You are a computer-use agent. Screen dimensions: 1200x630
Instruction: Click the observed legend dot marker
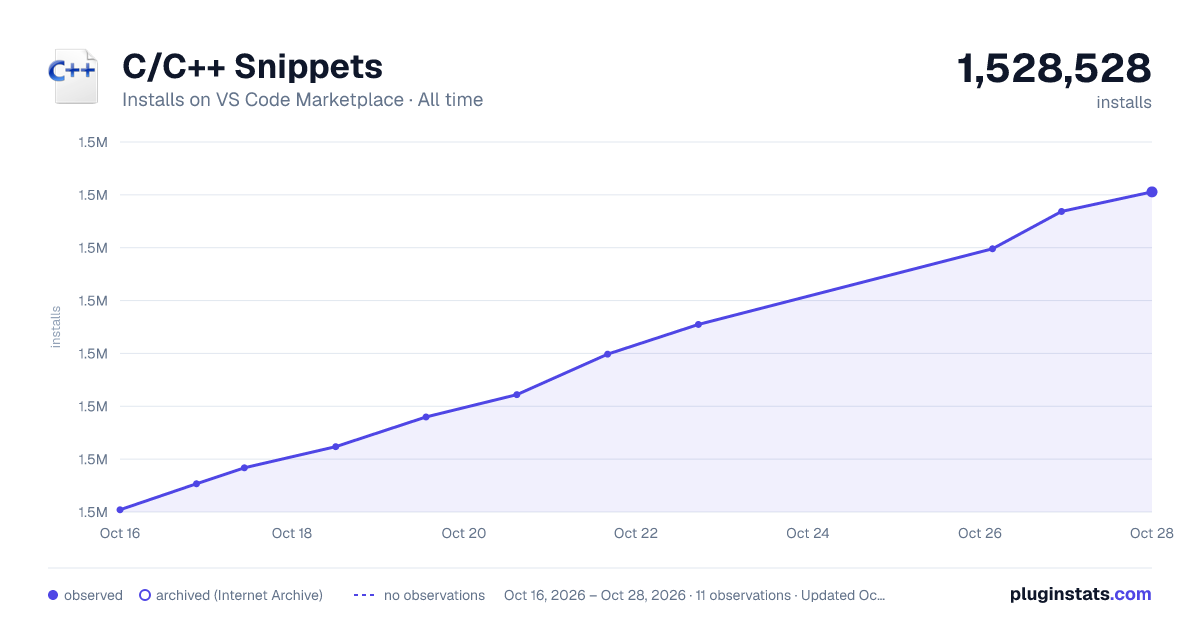[x=53, y=595]
